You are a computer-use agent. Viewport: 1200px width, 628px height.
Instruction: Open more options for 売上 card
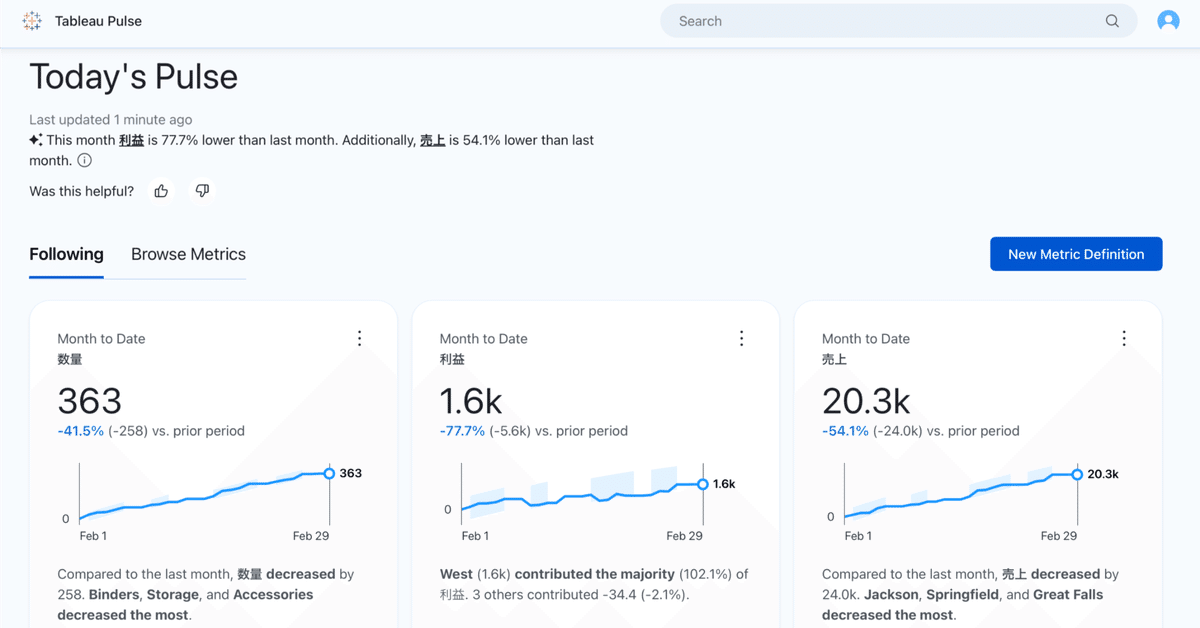pyautogui.click(x=1124, y=338)
